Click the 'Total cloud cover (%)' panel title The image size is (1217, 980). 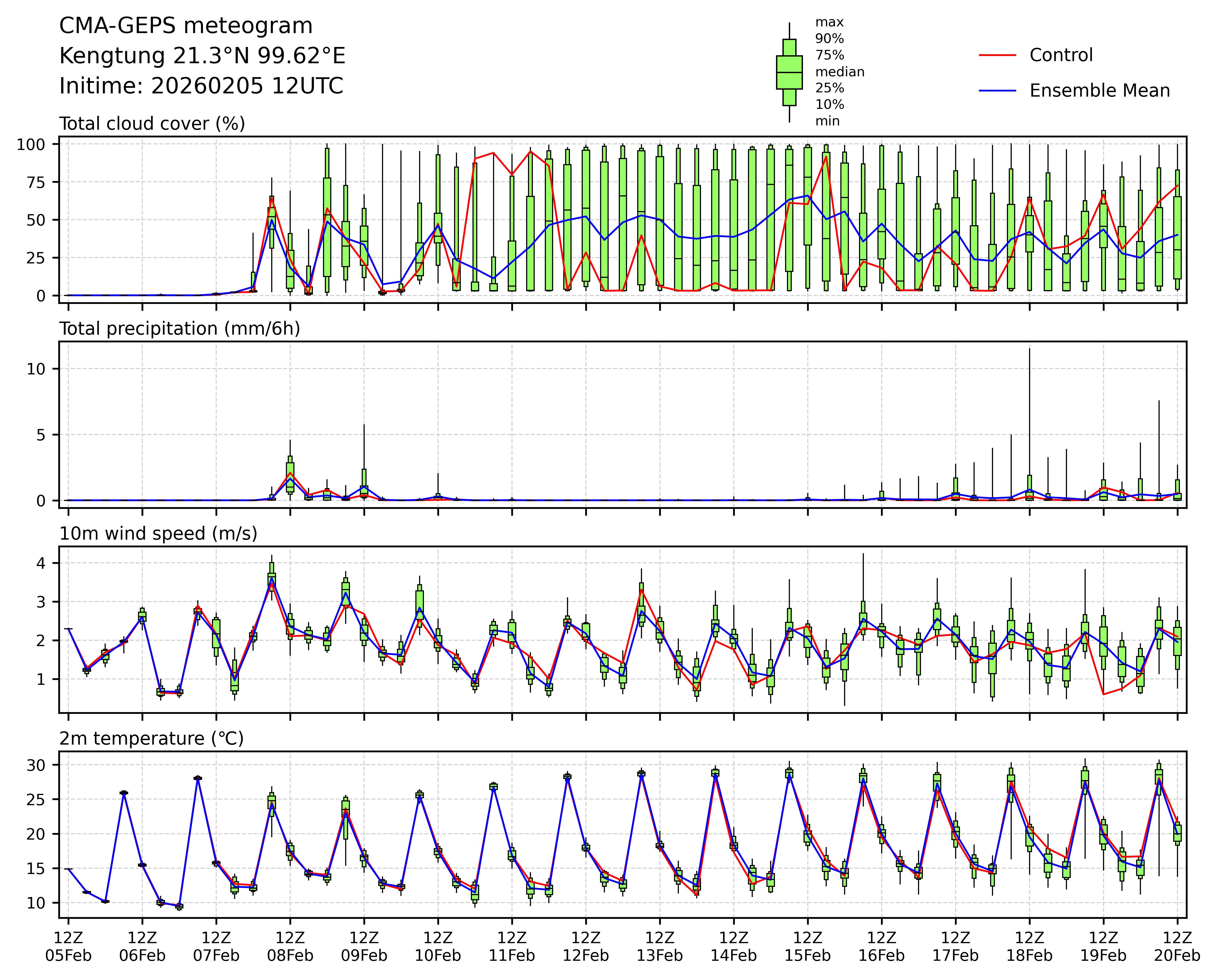pyautogui.click(x=152, y=124)
